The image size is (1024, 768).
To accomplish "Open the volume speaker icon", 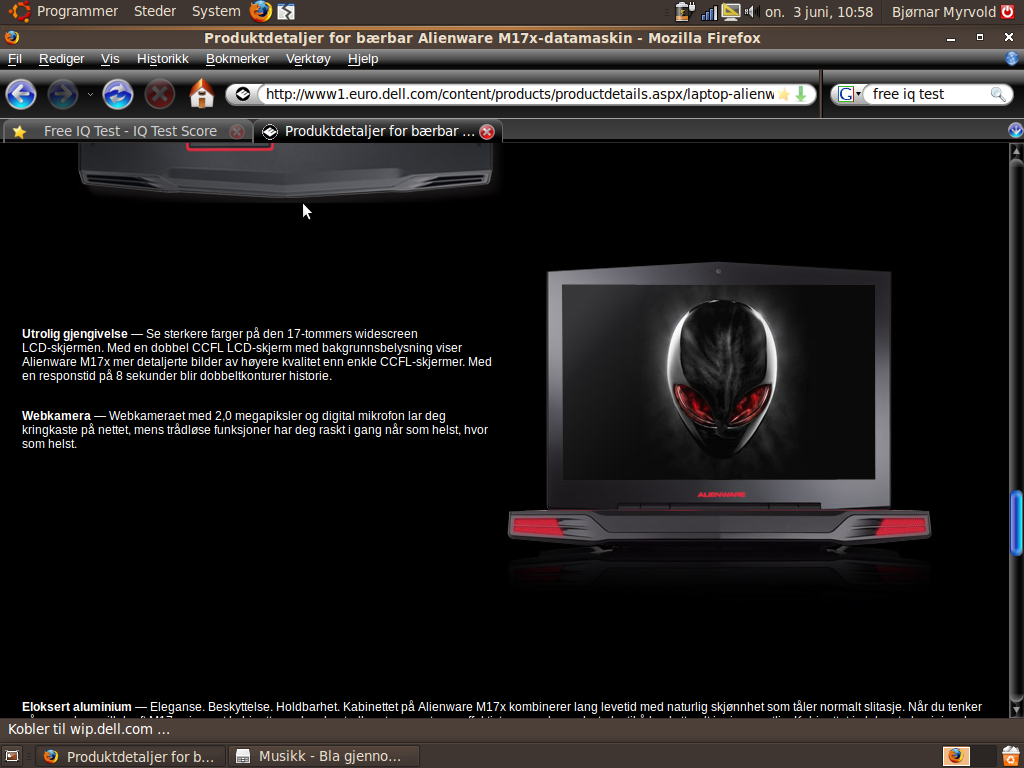I will click(x=751, y=12).
